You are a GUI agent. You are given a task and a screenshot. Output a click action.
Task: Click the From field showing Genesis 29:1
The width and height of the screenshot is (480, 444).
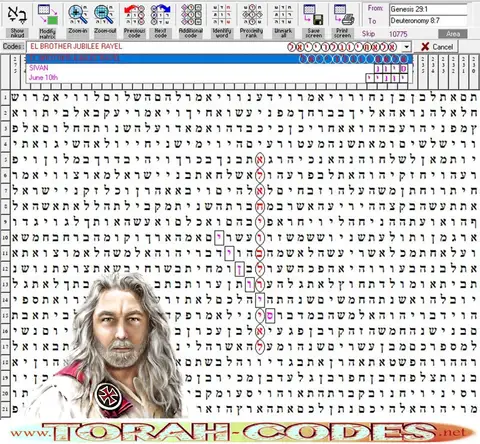(x=428, y=9)
